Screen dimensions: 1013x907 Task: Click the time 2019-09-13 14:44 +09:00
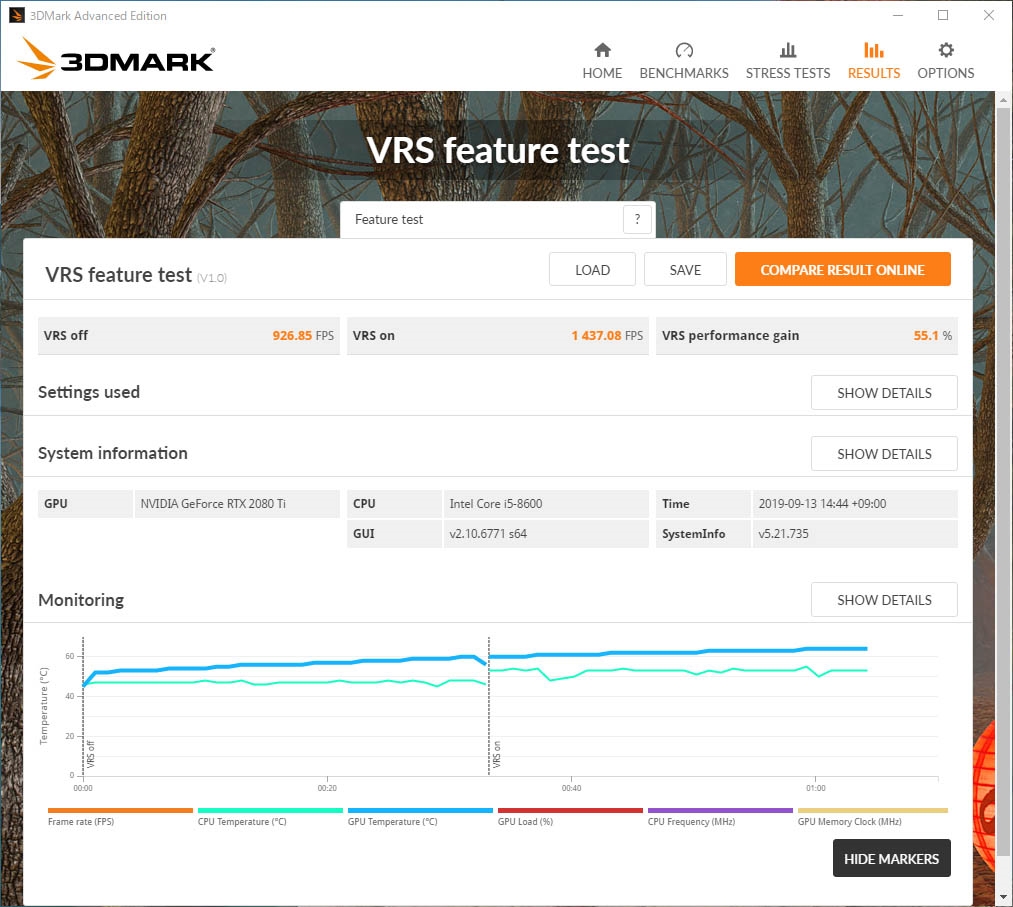click(855, 503)
